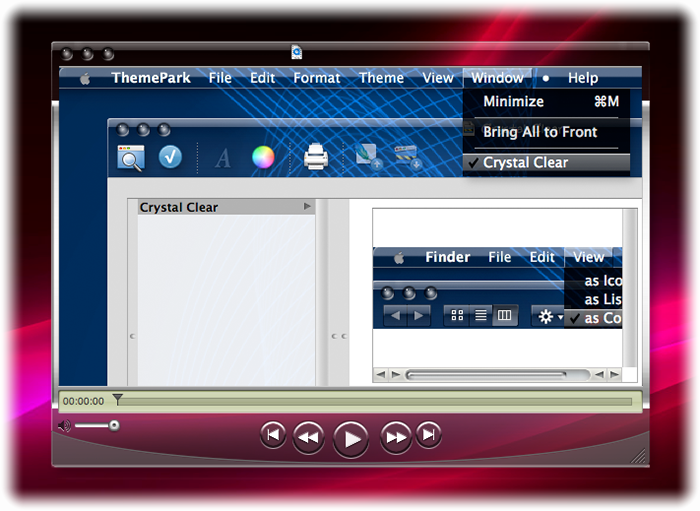The width and height of the screenshot is (700, 511).
Task: Open the top ThemePark View menu
Action: point(438,78)
